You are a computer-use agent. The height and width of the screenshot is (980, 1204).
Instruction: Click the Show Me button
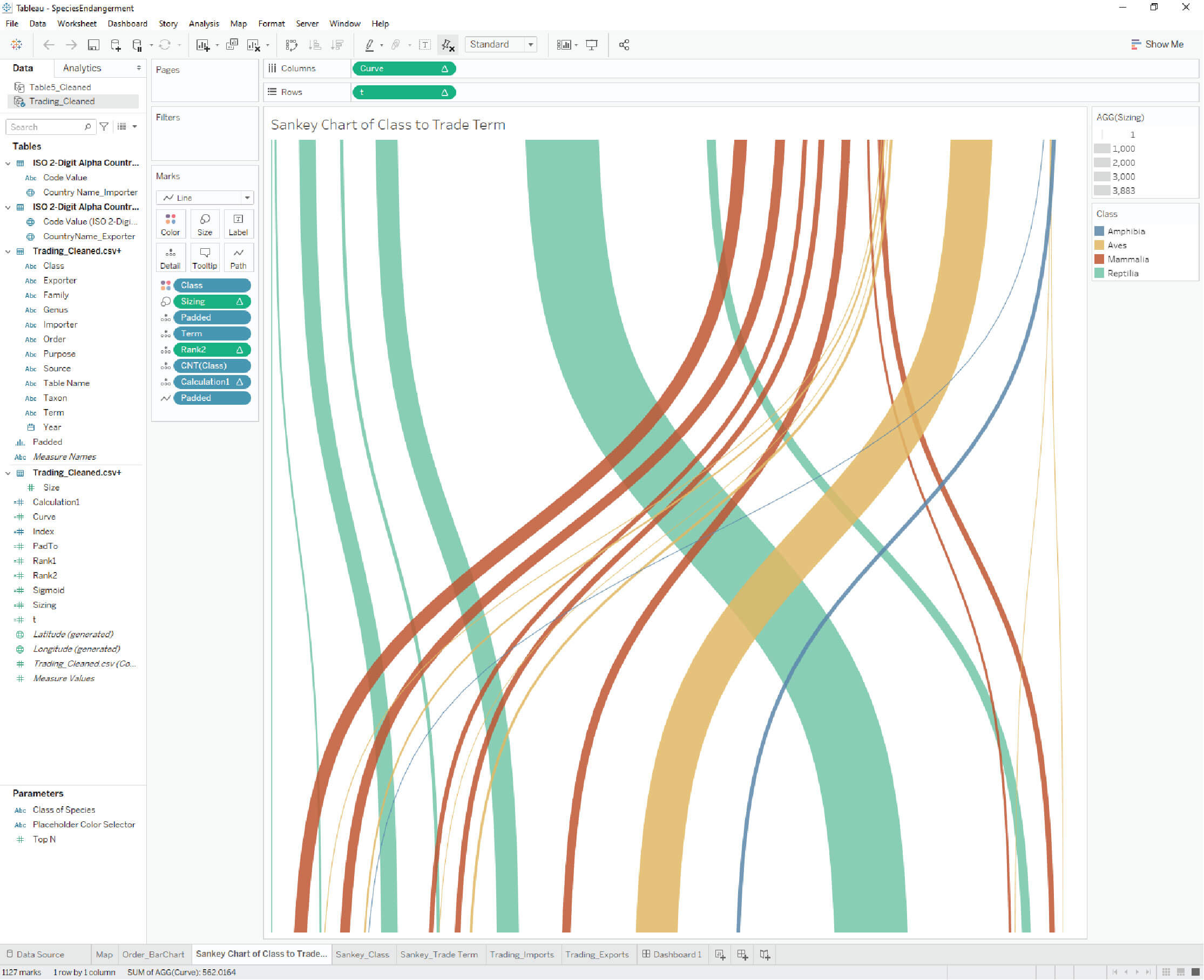pos(1157,45)
